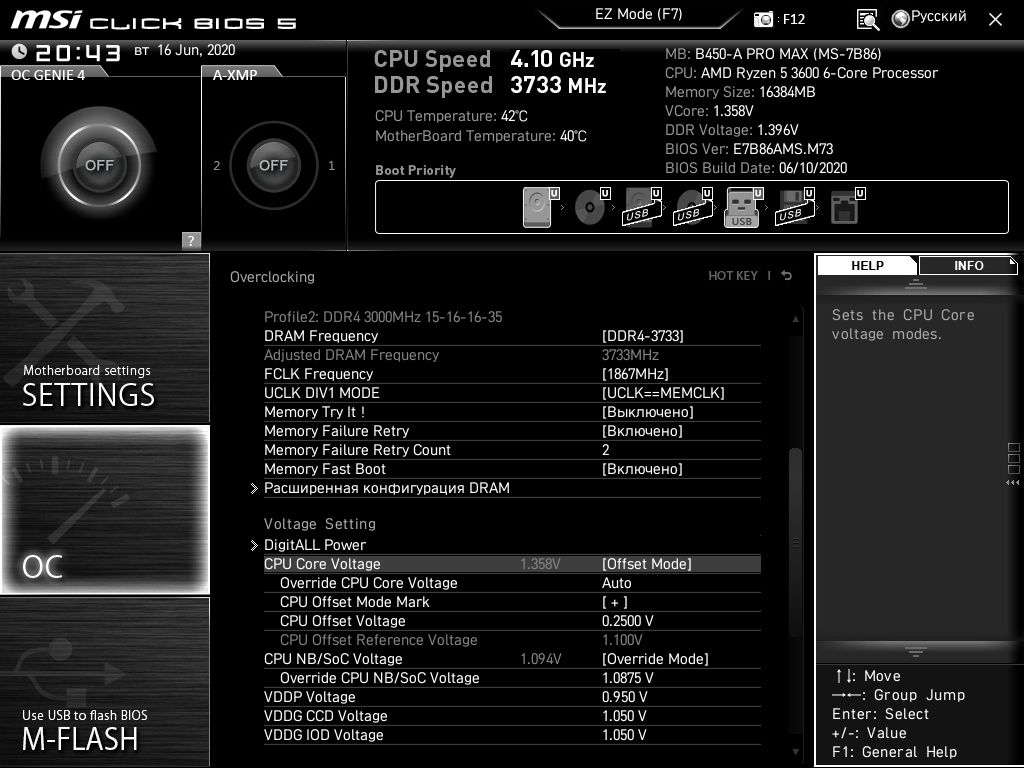This screenshot has height=768, width=1024.
Task: Open the OC overclocking section
Action: tap(104, 509)
